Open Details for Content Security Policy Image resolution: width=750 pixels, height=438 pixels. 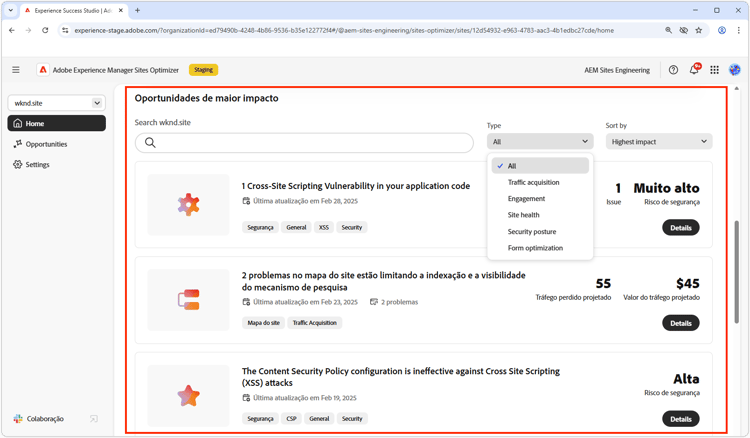(x=681, y=419)
